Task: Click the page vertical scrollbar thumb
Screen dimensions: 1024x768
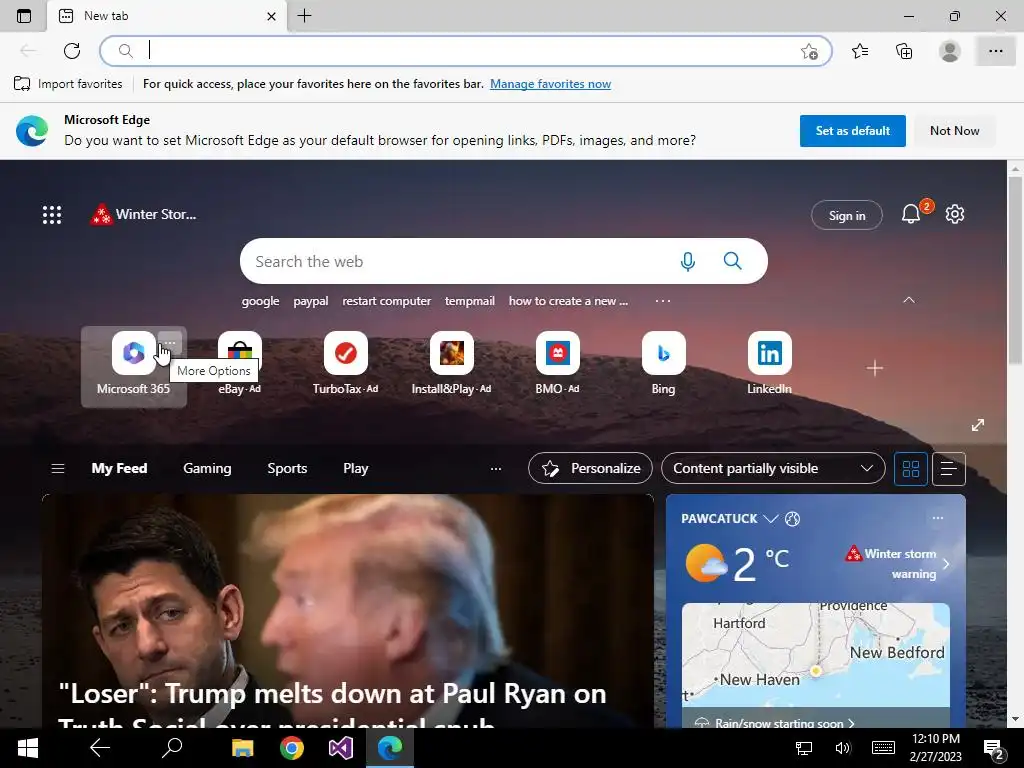Action: click(x=1015, y=269)
